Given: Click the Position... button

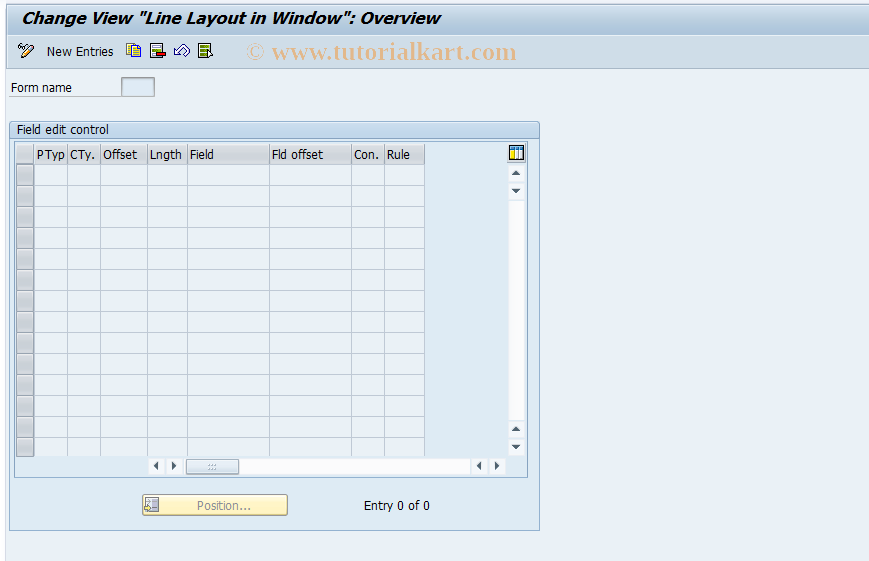Looking at the screenshot, I should coord(215,505).
